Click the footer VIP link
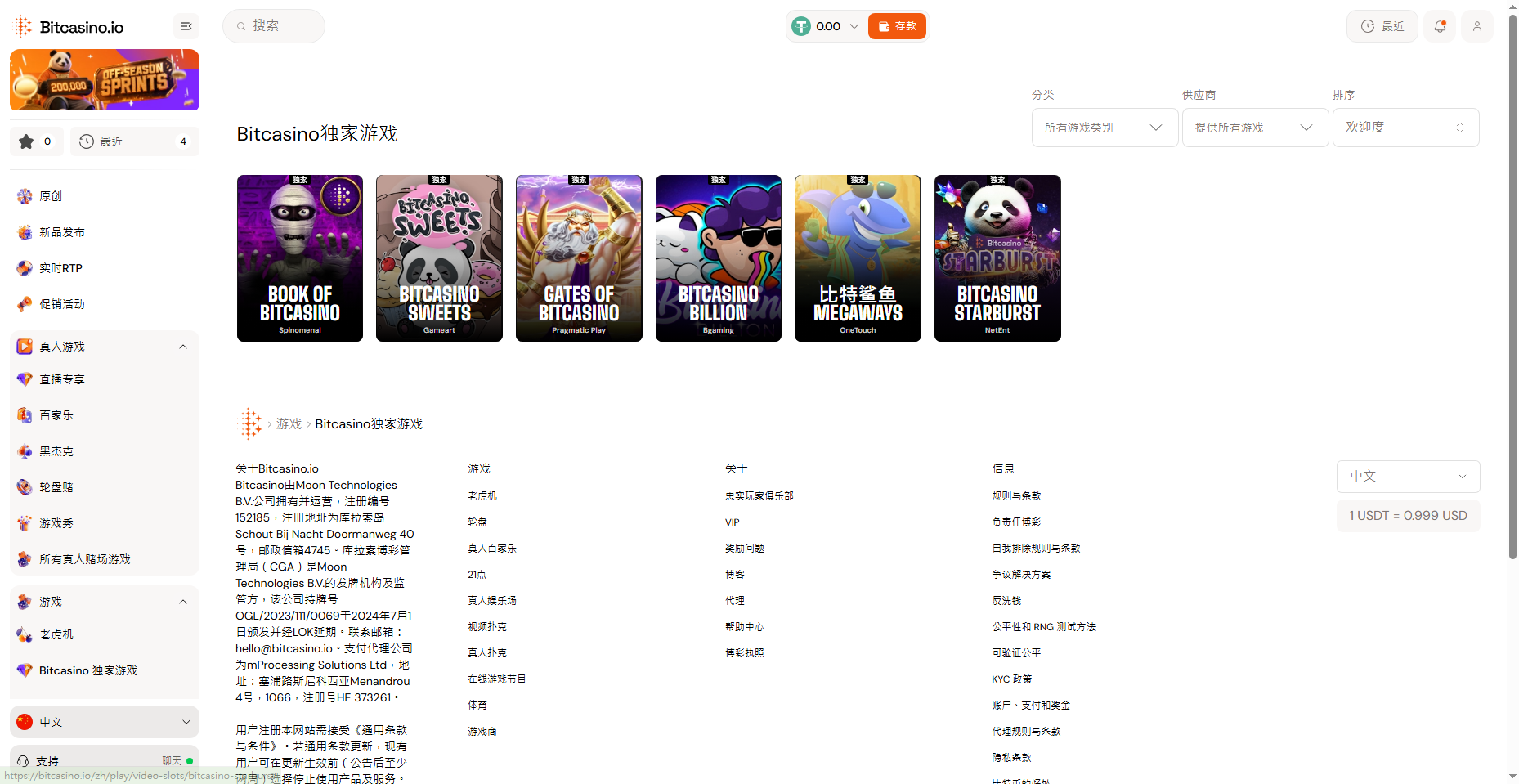 [x=733, y=522]
